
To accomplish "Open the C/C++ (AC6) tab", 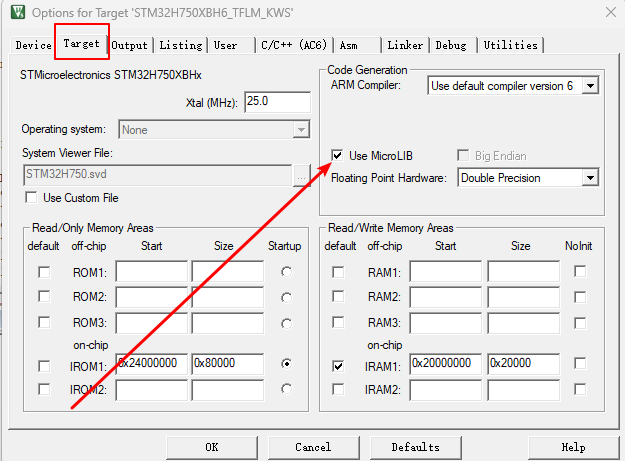I will point(294,45).
